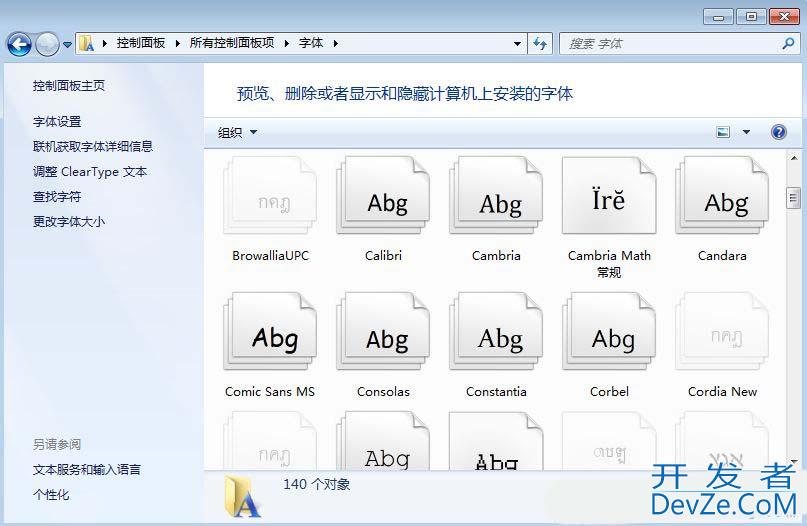Open 控制面板主页 link

click(x=69, y=86)
